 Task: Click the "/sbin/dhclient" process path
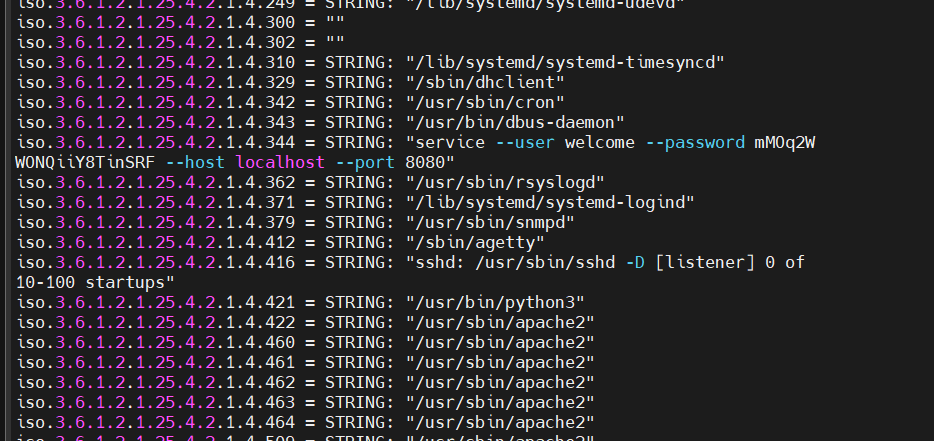485,82
